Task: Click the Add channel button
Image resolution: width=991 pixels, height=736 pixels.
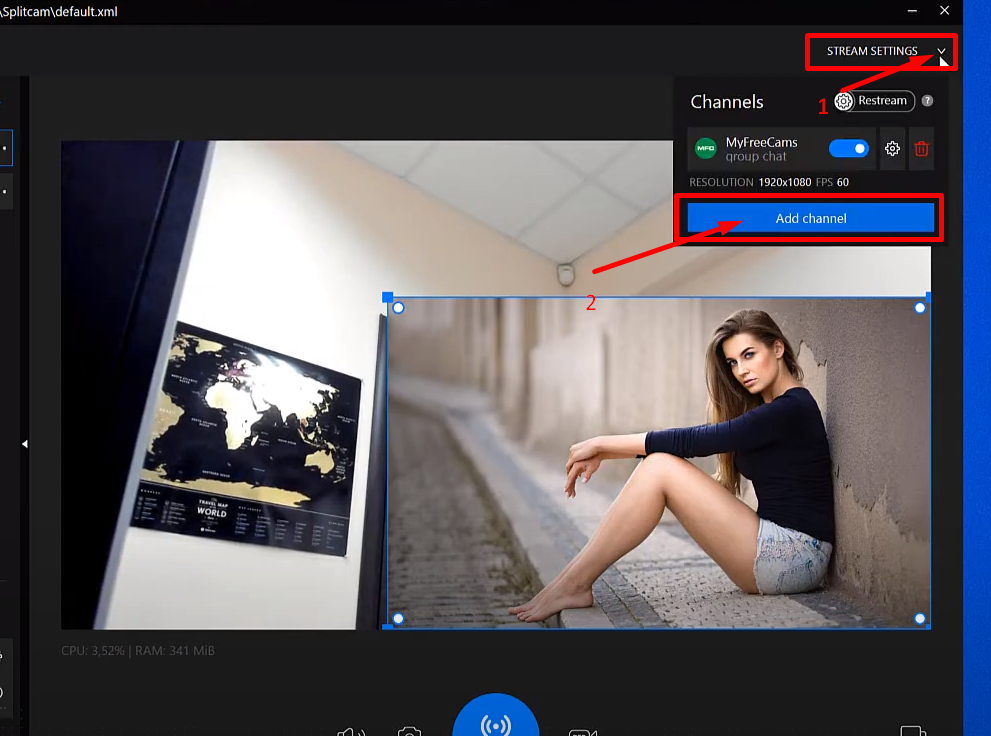Action: [810, 219]
